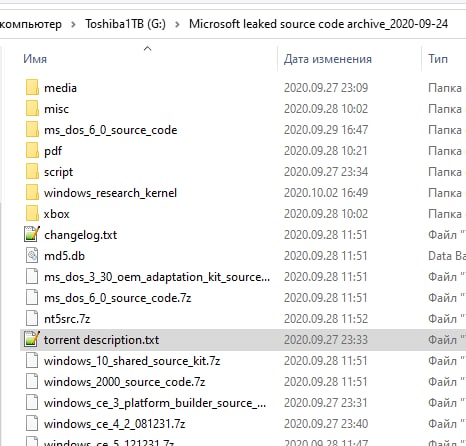Click date 2020.09.27 23:31 row

click(326, 403)
